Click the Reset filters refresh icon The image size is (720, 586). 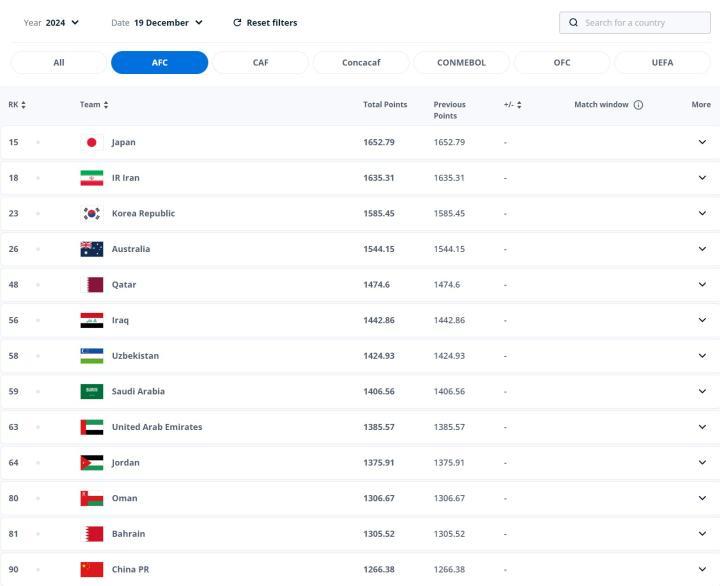(237, 22)
